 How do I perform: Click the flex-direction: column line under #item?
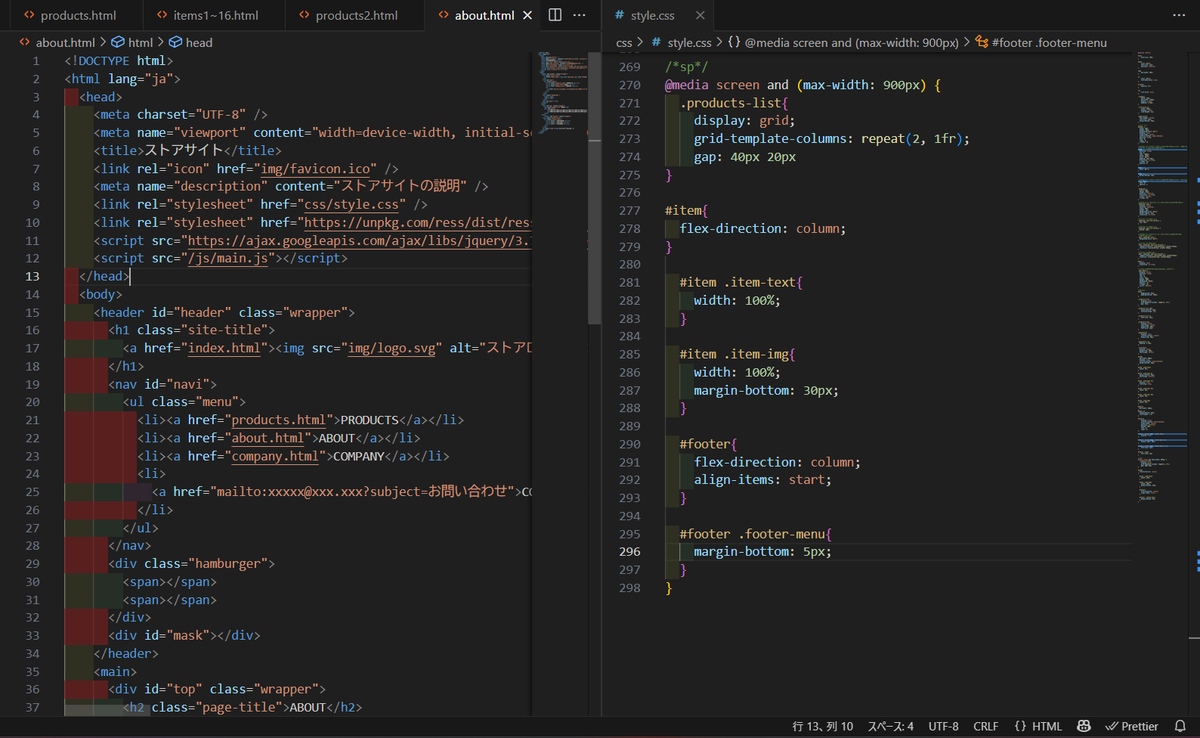coord(763,228)
